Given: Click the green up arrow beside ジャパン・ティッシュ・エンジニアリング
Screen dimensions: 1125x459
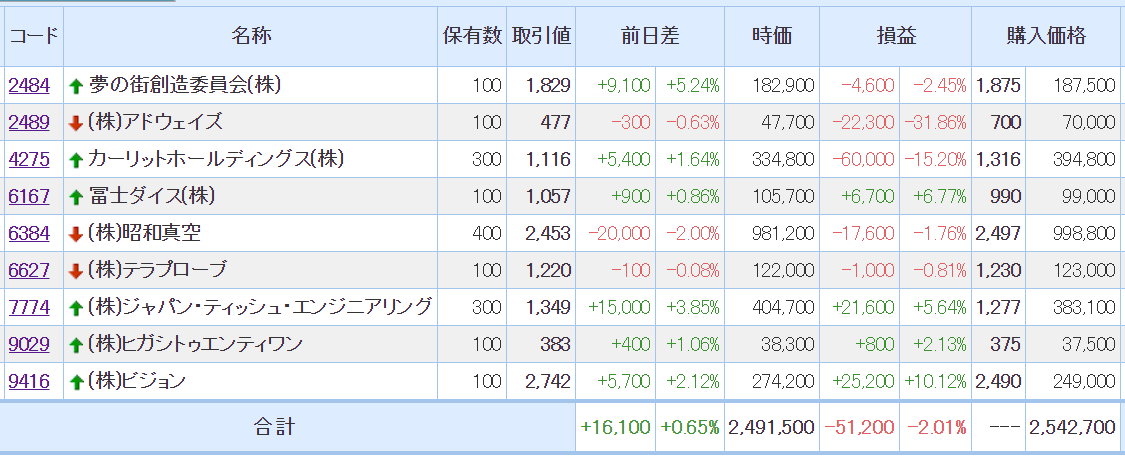Looking at the screenshot, I should [75, 309].
